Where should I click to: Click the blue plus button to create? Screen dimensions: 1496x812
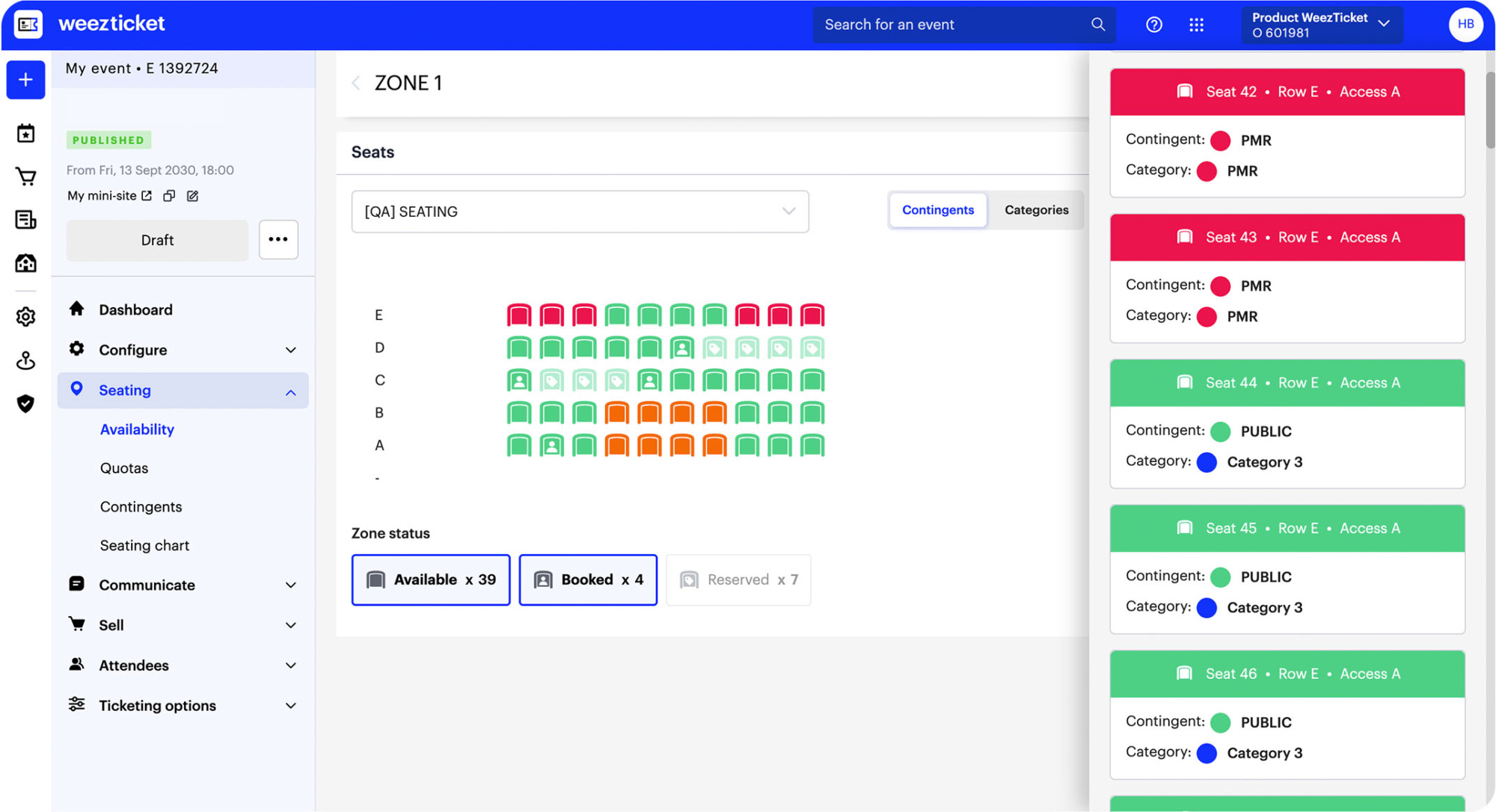[x=25, y=79]
